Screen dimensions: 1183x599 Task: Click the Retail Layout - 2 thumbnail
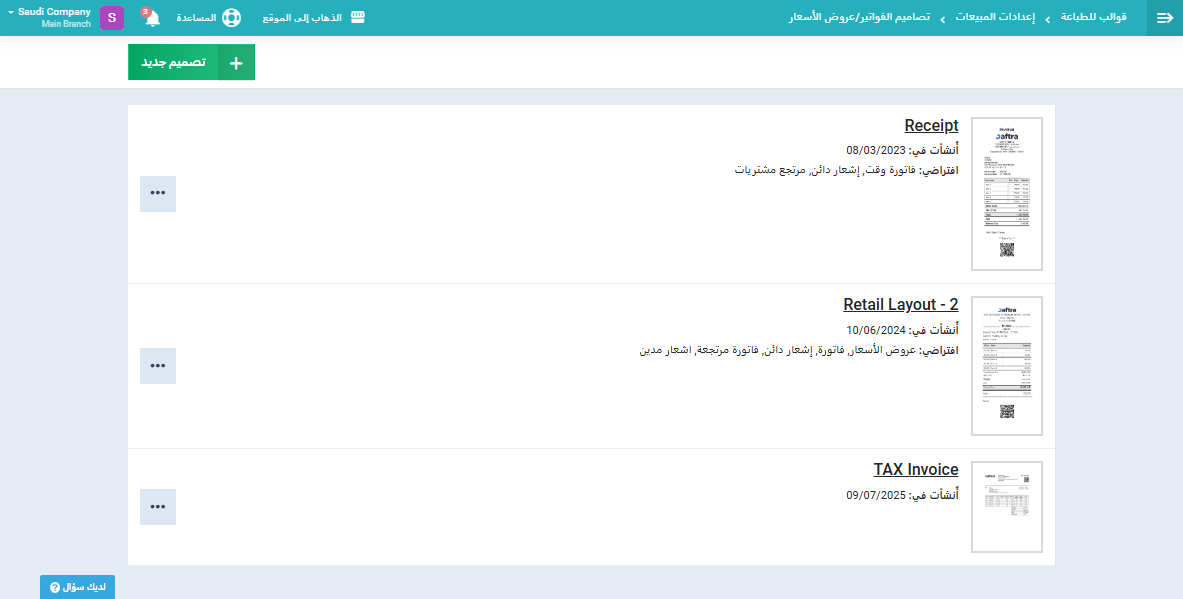[1007, 366]
